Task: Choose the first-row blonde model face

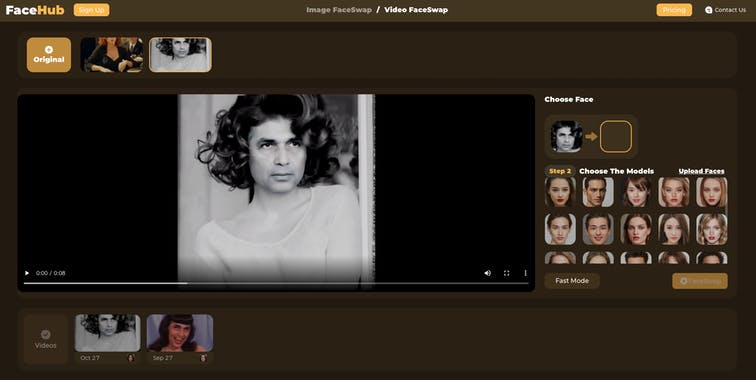Action: [674, 192]
